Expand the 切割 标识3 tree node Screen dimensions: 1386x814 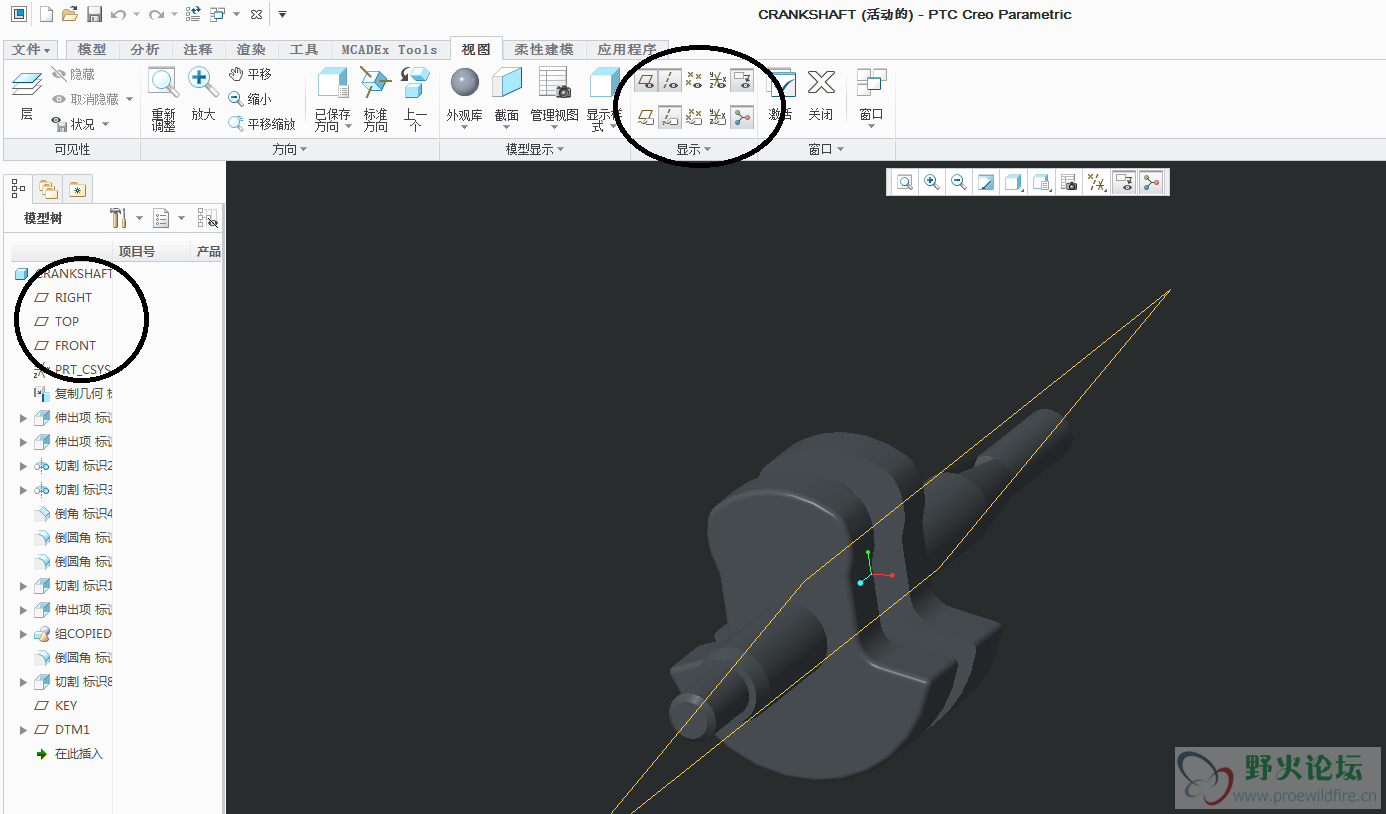24,490
